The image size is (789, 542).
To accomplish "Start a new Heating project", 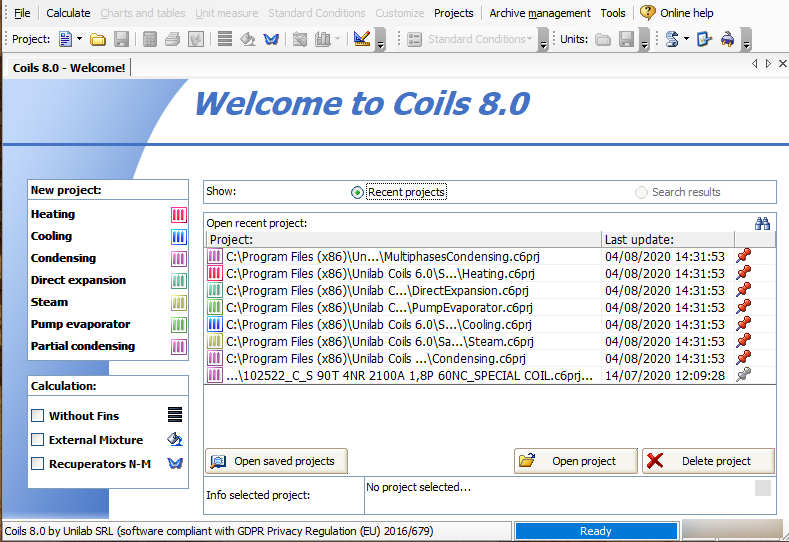I will pyautogui.click(x=53, y=214).
